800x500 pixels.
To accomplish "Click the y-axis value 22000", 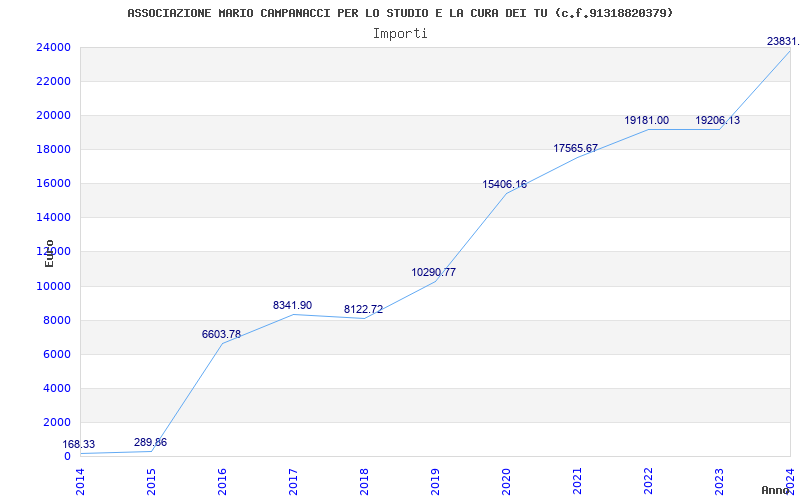I will [x=53, y=81].
